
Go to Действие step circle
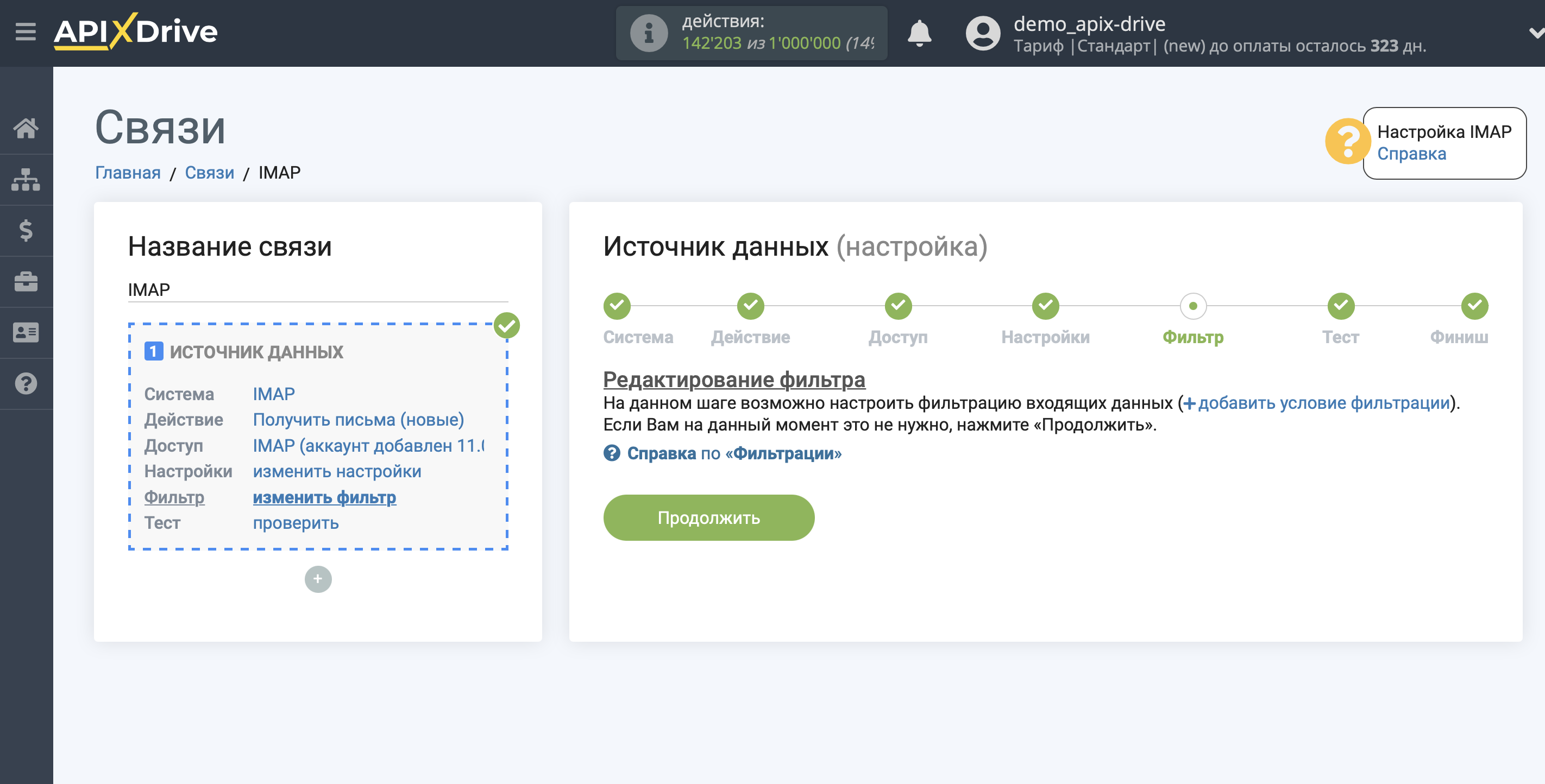point(750,306)
